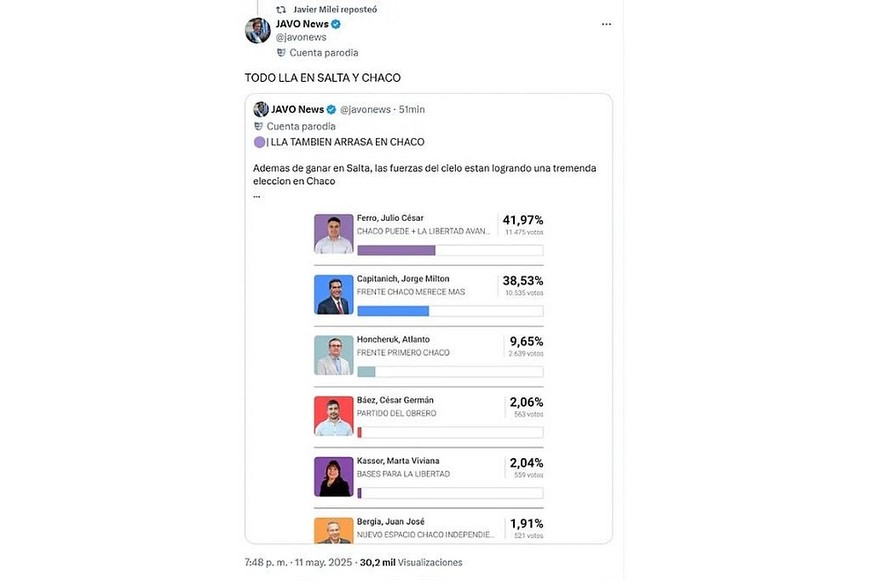This screenshot has width=870, height=580.
Task: Click the parody mask icon in quoted tweet
Action: coord(259,126)
